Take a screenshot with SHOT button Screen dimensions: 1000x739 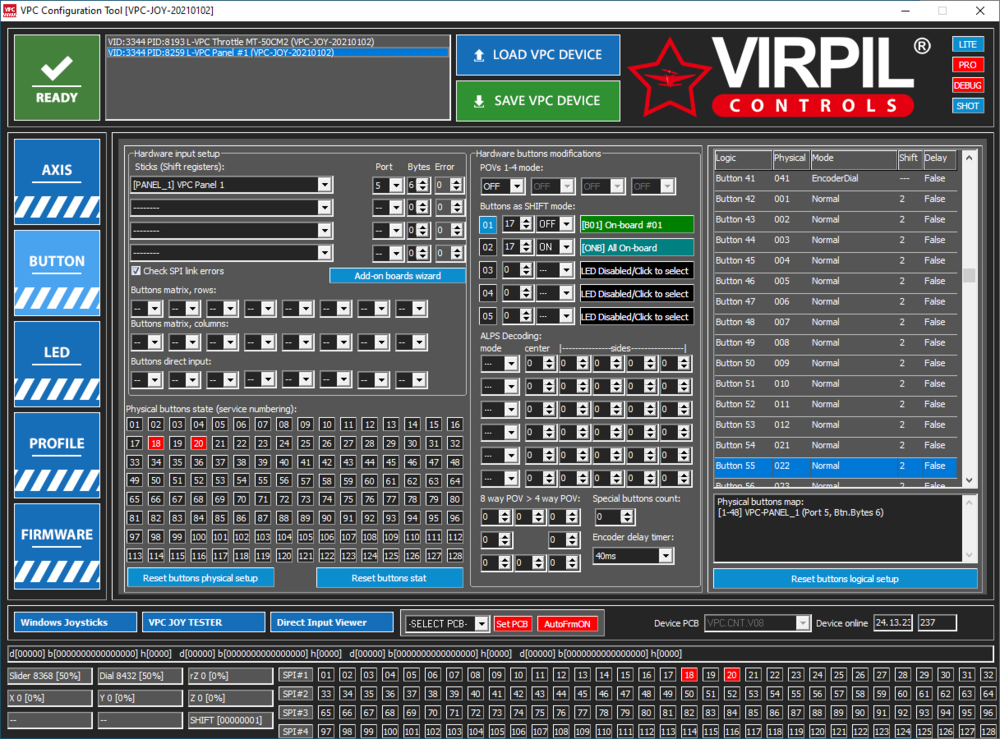967,106
